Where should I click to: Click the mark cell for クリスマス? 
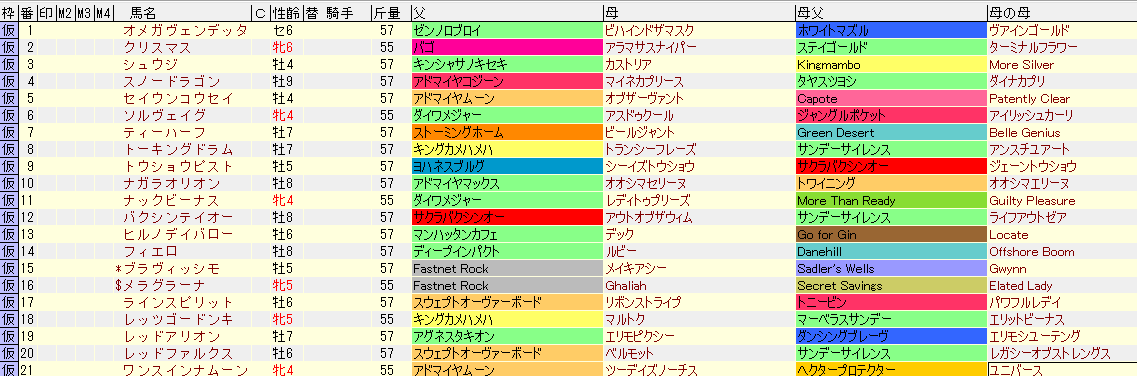pos(46,47)
